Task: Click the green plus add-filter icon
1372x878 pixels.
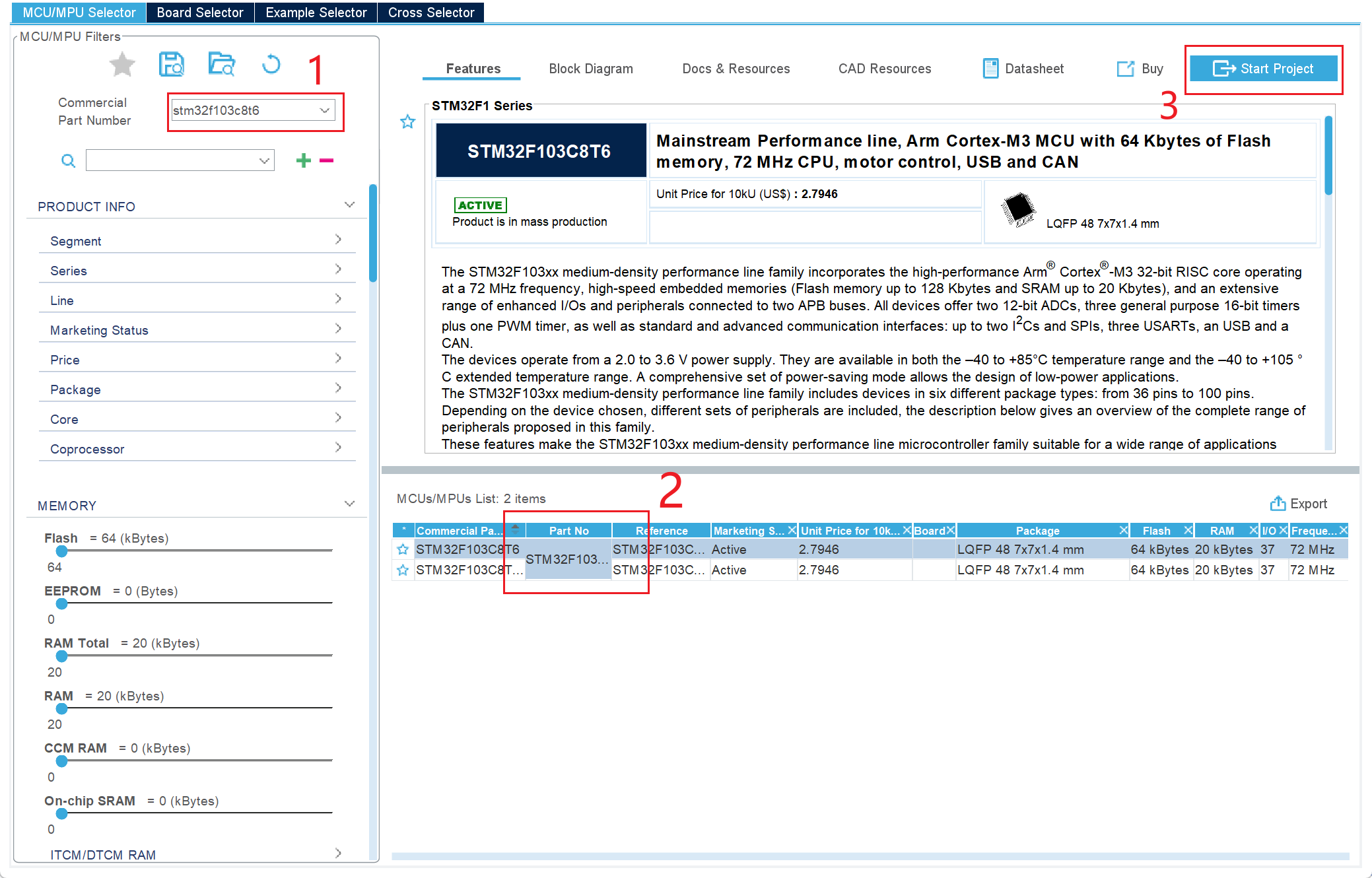Action: pos(303,160)
